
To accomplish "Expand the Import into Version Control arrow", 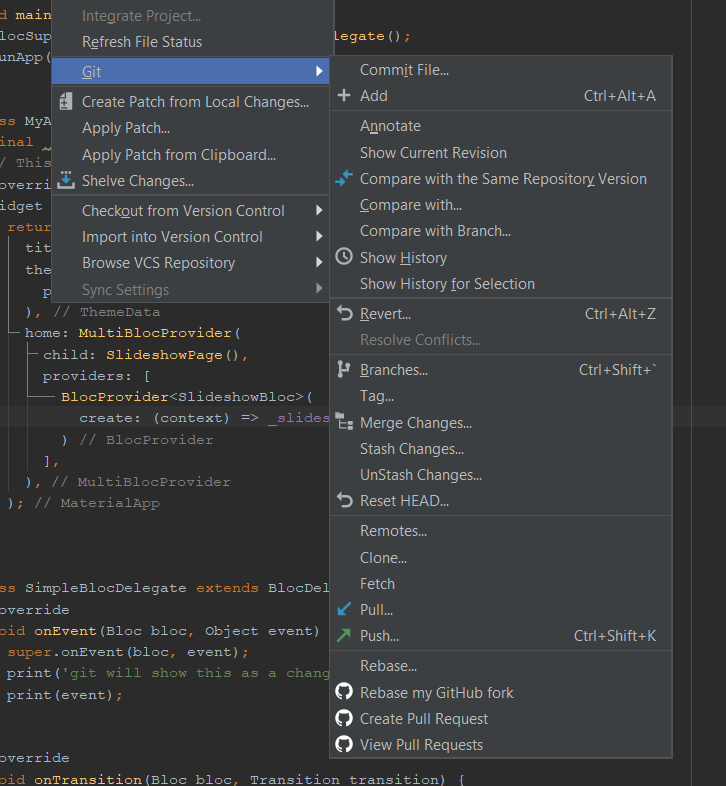I will tap(319, 237).
